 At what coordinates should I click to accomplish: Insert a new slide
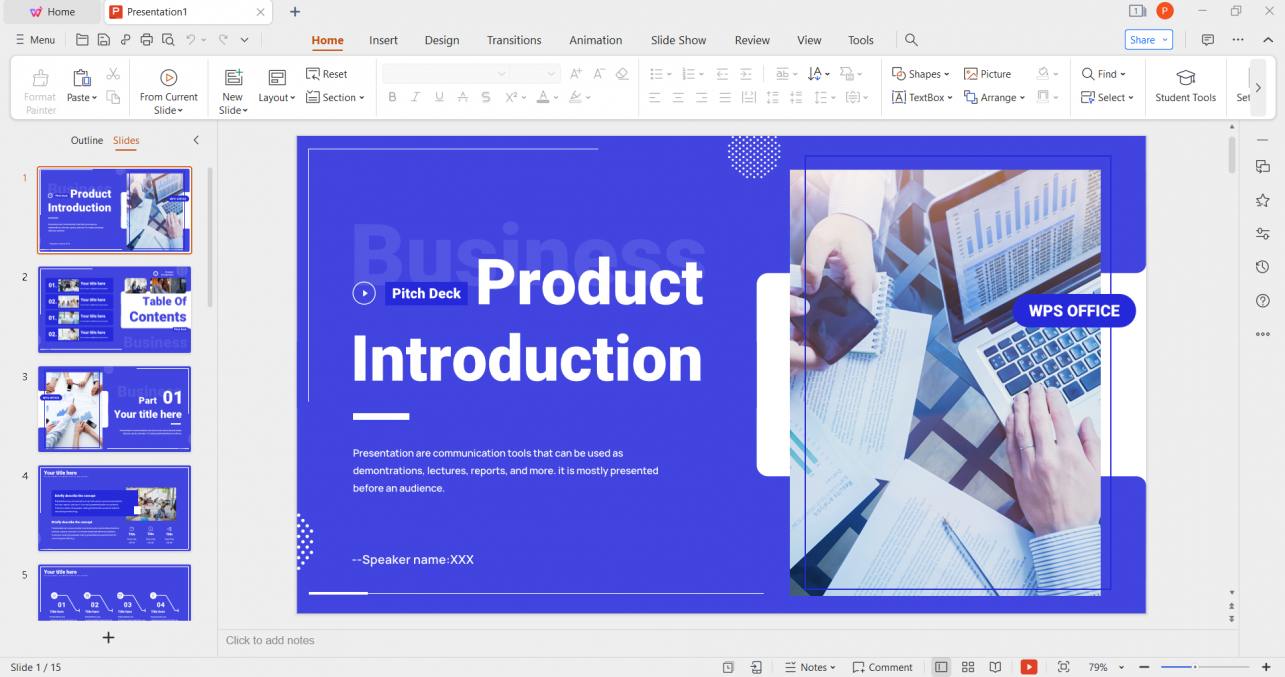pyautogui.click(x=232, y=85)
